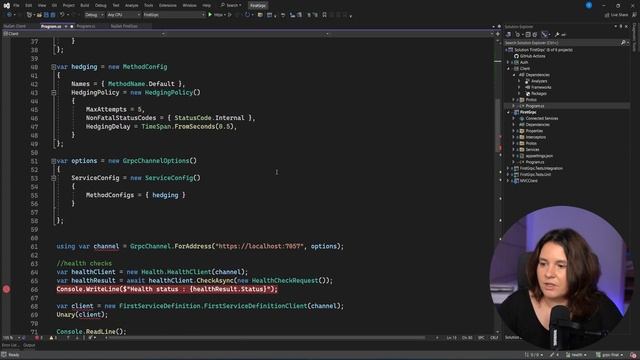
Task: Collapse the Client project node
Action: pos(509,69)
